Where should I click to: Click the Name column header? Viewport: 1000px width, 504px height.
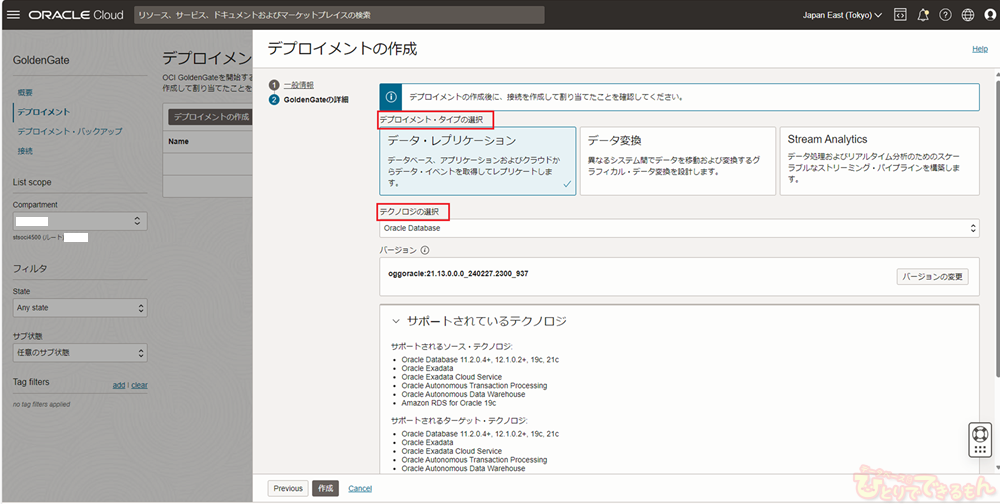pos(179,142)
